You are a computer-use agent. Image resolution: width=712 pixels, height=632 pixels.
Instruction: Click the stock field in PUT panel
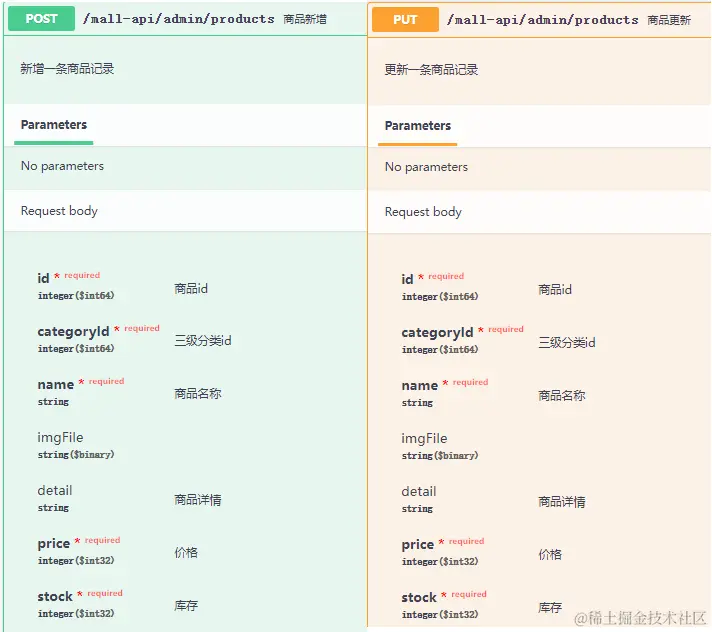(419, 597)
